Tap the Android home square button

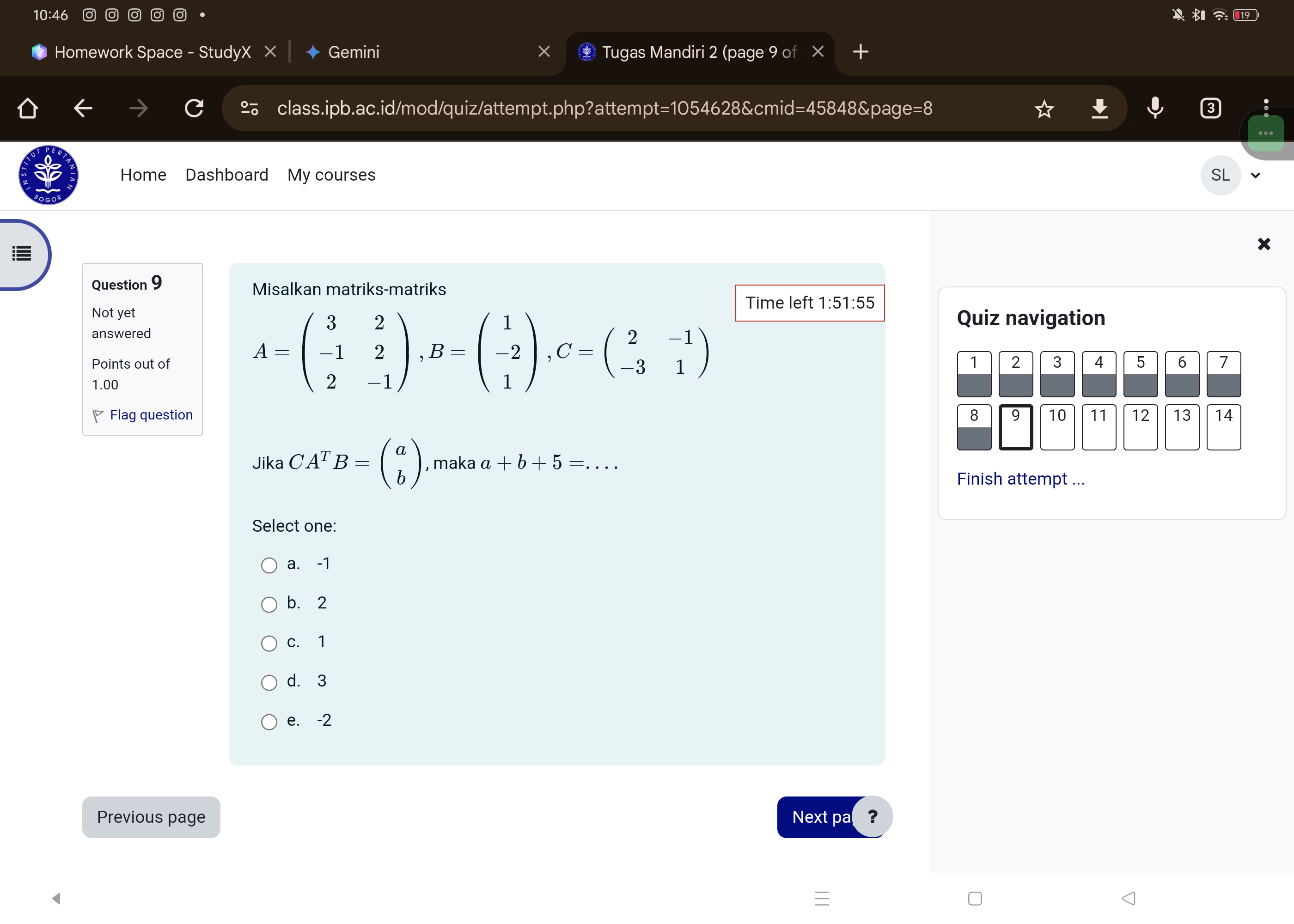[x=975, y=899]
